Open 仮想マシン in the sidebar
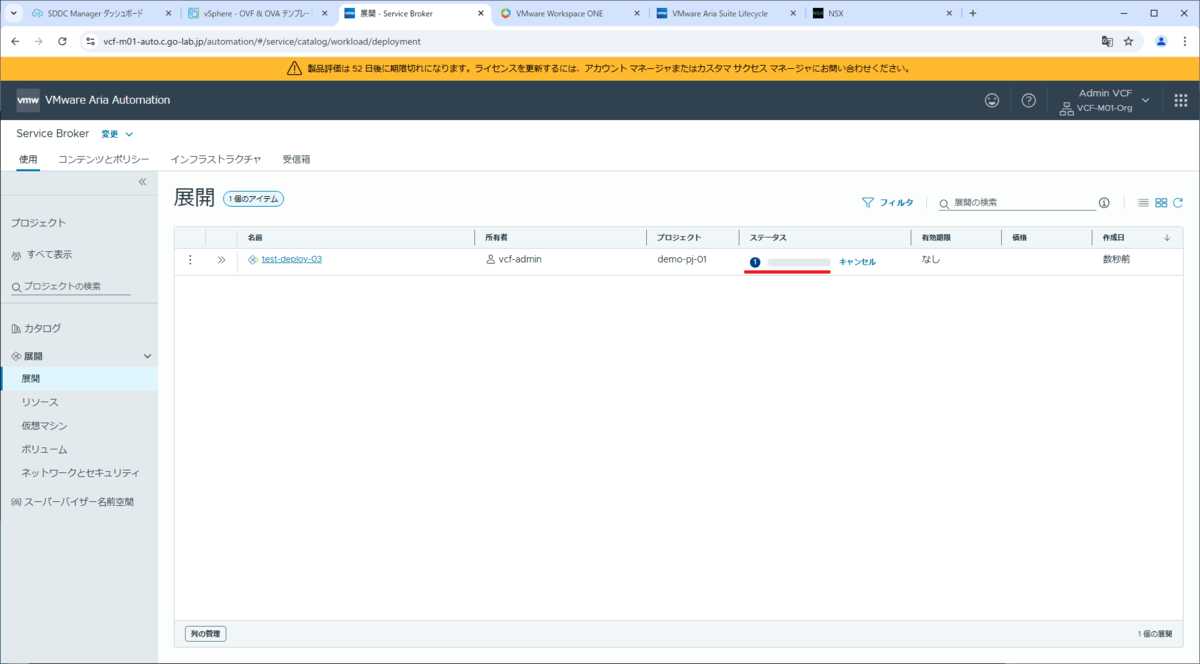 44,426
